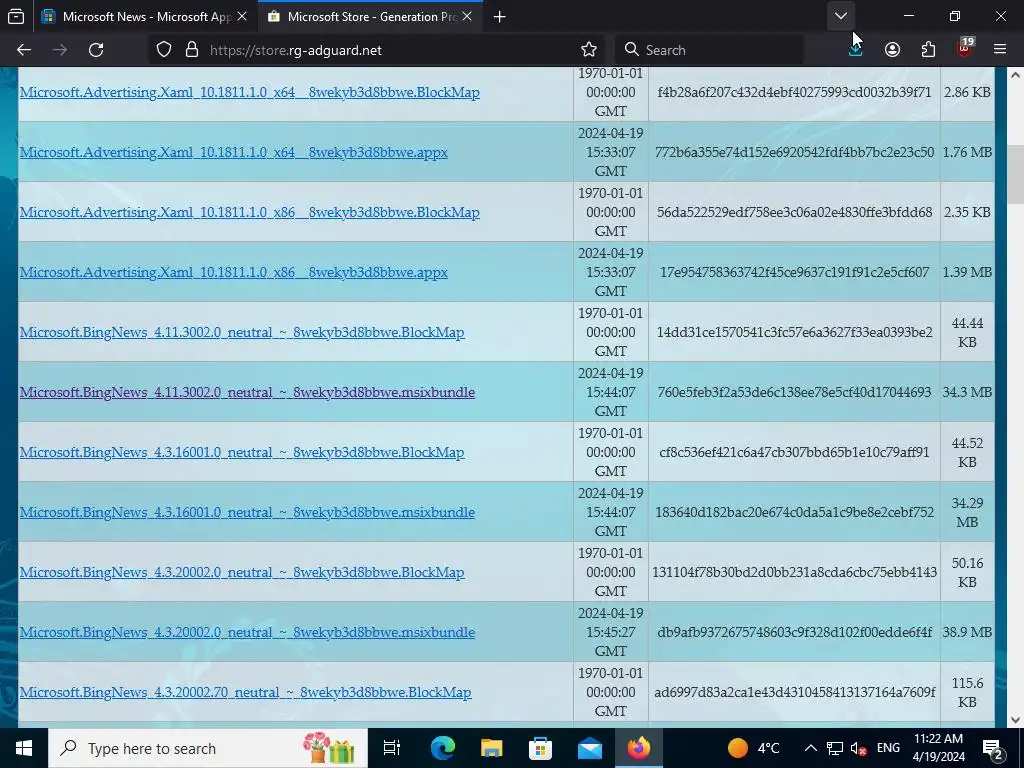Download Advertising.Xaml x86 BlockMap file
The image size is (1024, 768).
(x=249, y=212)
